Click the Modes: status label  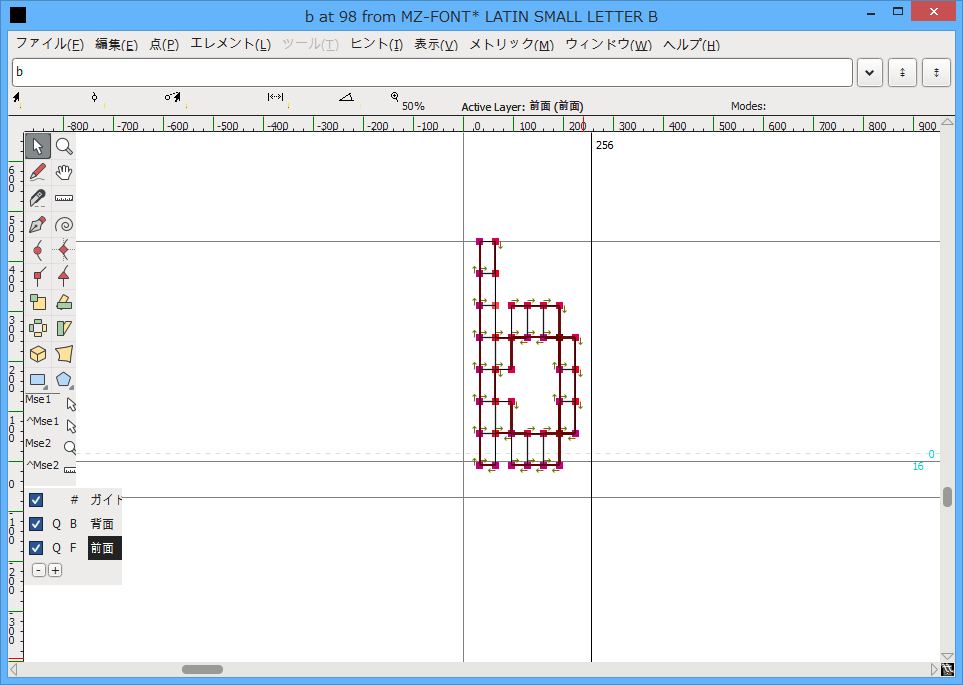[x=748, y=106]
